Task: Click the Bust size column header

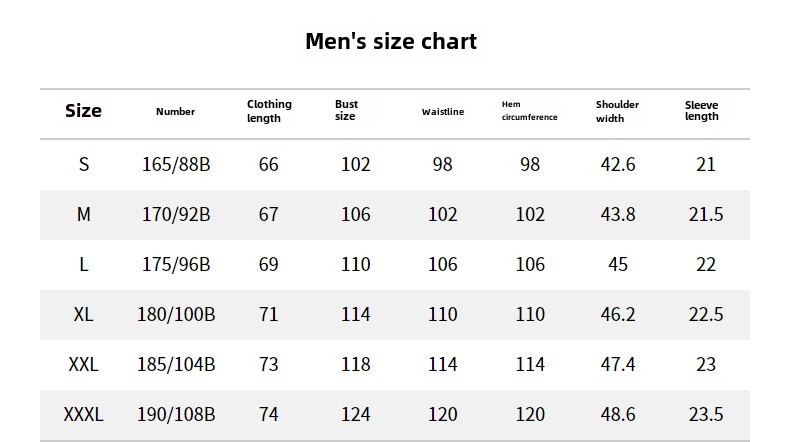Action: pos(346,110)
